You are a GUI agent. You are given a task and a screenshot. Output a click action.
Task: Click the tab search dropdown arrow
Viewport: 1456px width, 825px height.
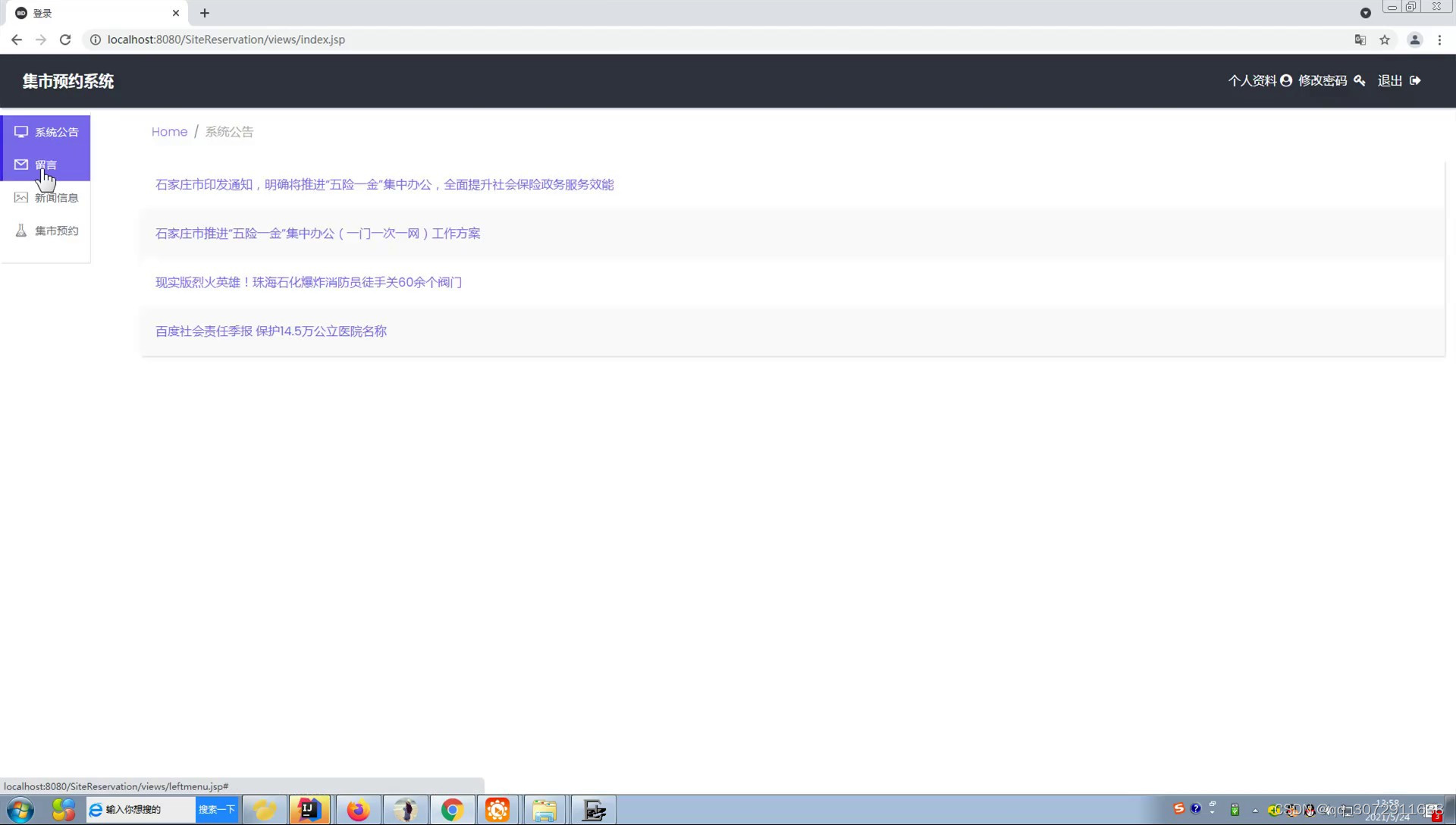[x=1366, y=13]
